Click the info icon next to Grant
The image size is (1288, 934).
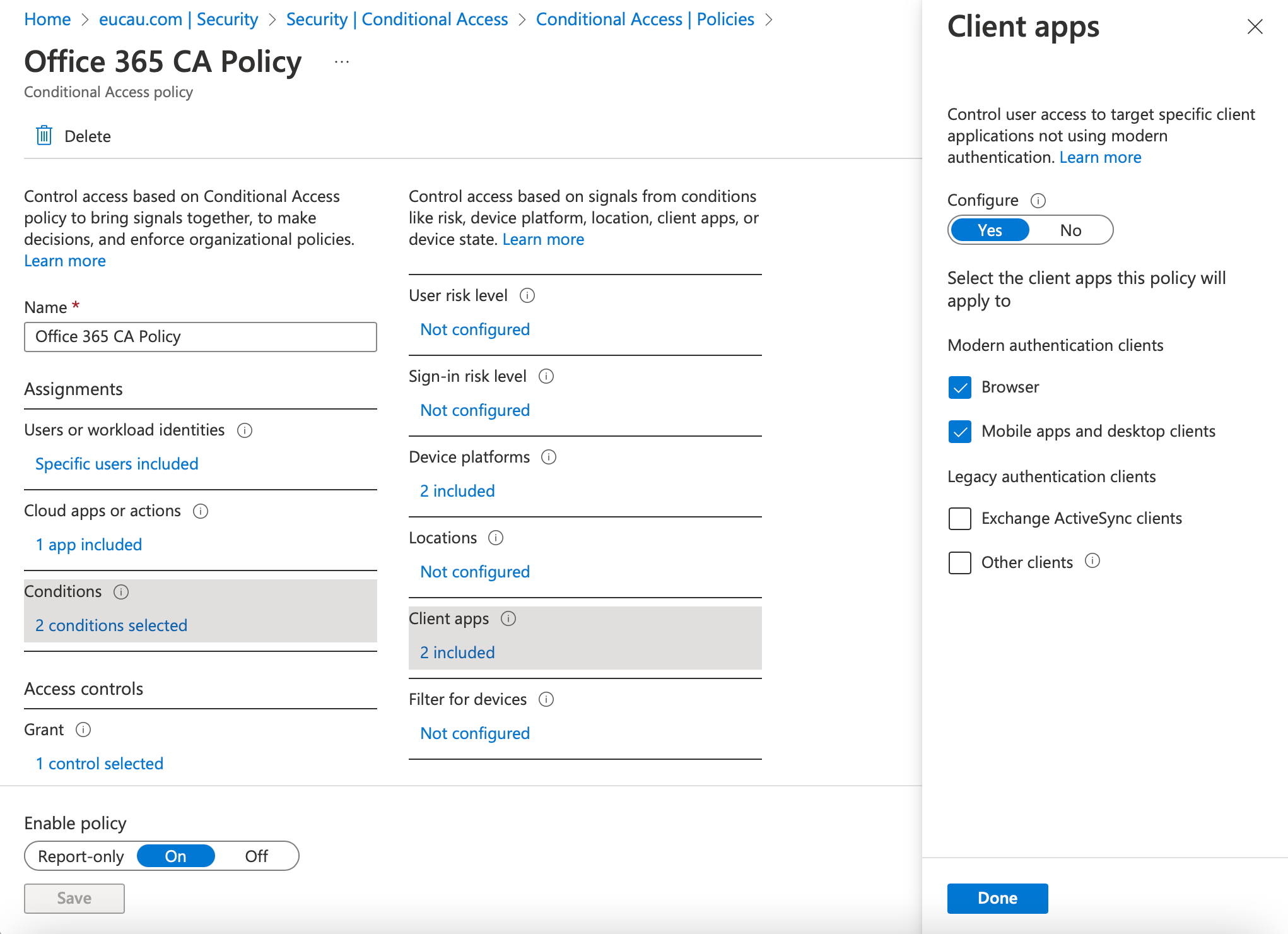tap(83, 730)
